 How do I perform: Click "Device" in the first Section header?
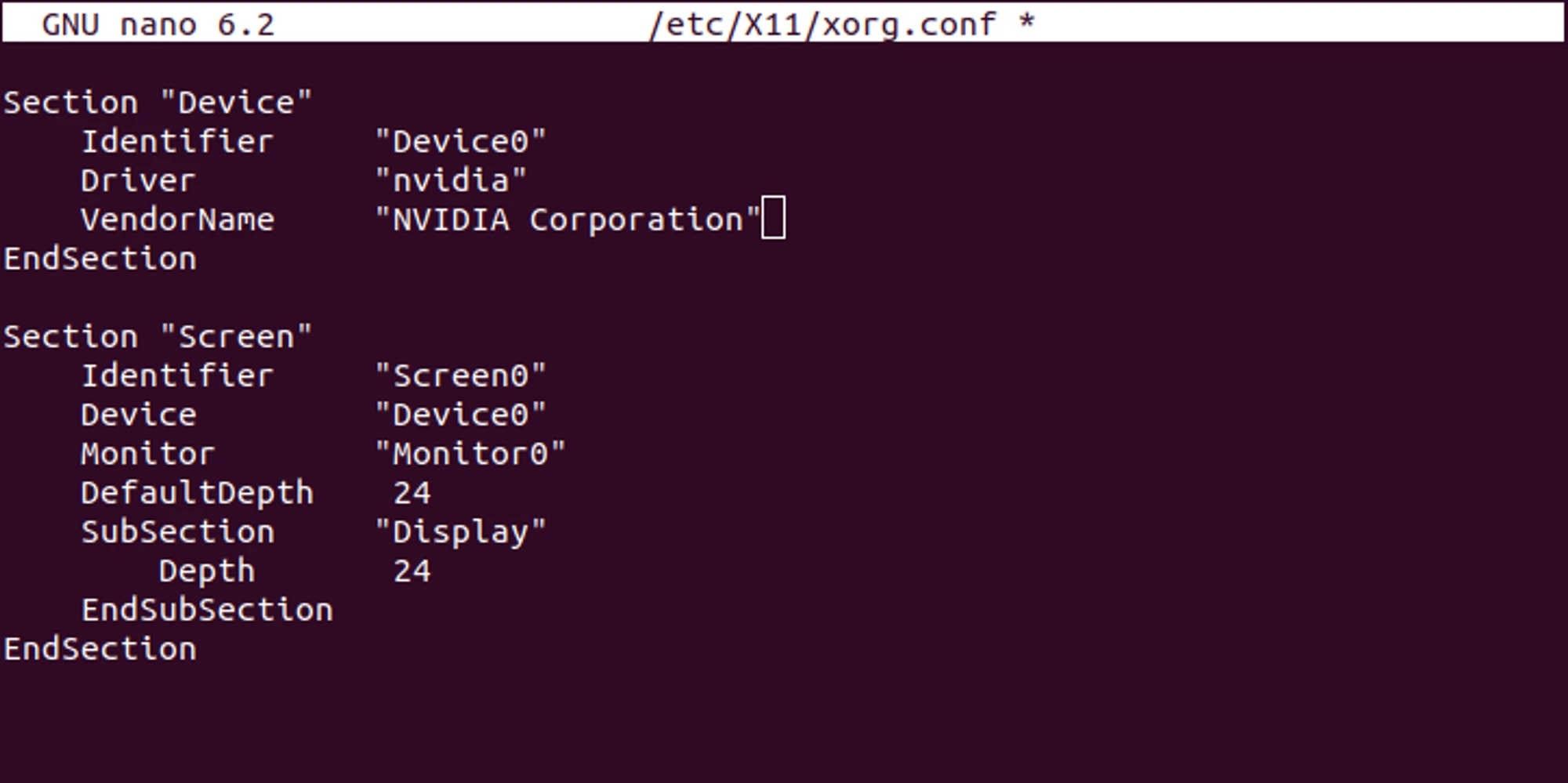(x=236, y=103)
